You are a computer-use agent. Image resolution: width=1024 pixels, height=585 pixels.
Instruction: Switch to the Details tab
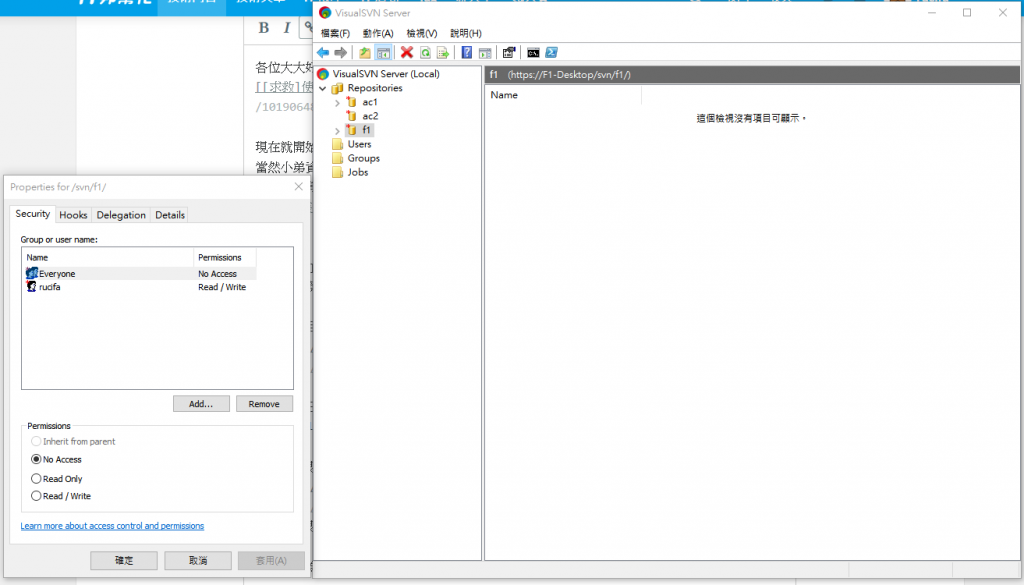[x=170, y=215]
